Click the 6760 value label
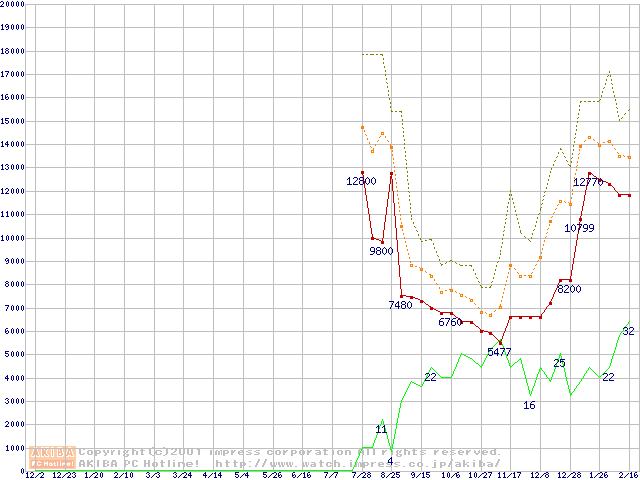 click(450, 322)
